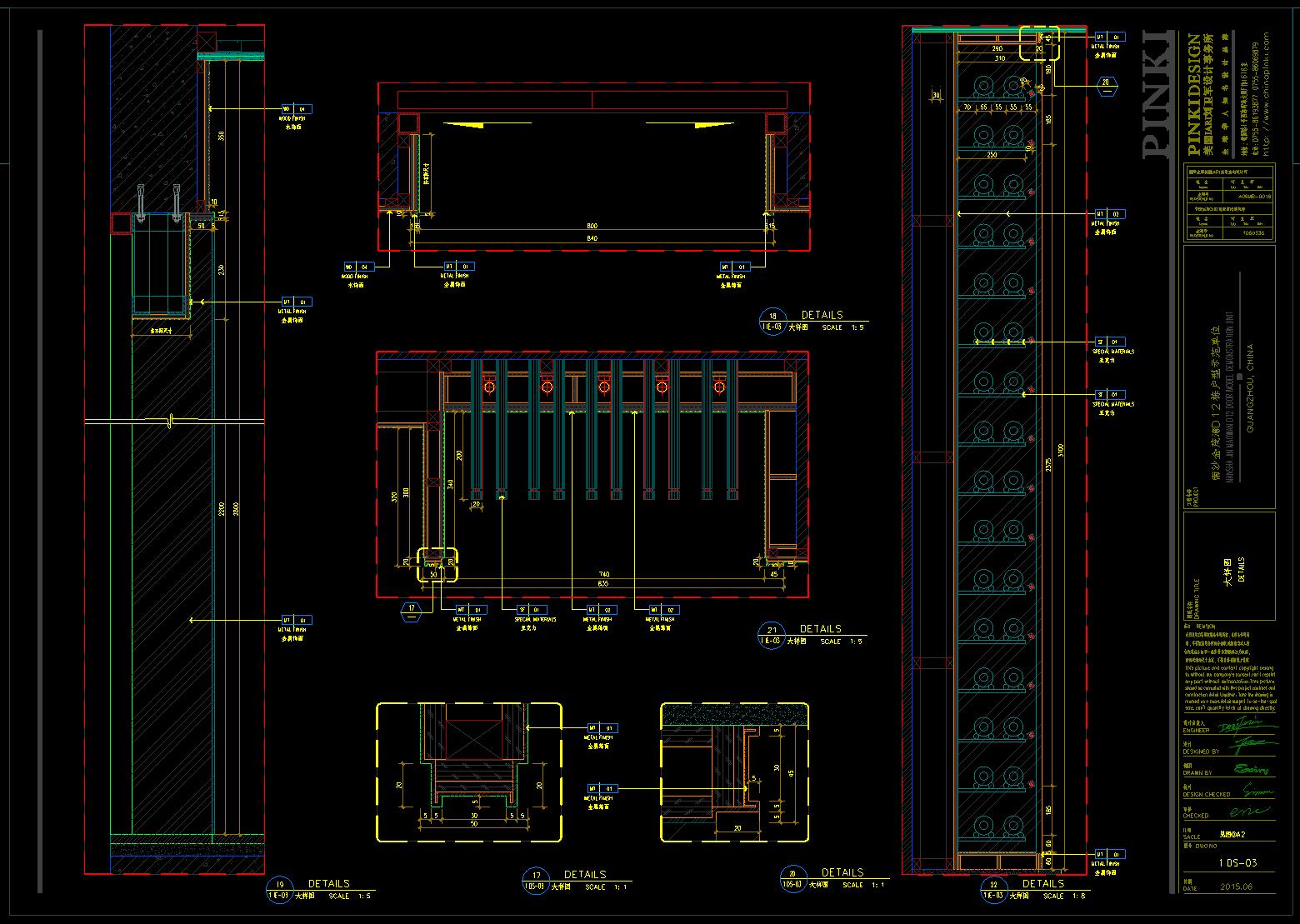Select the date value 2015.06
Viewport: 1300px width, 924px height.
point(1237,887)
